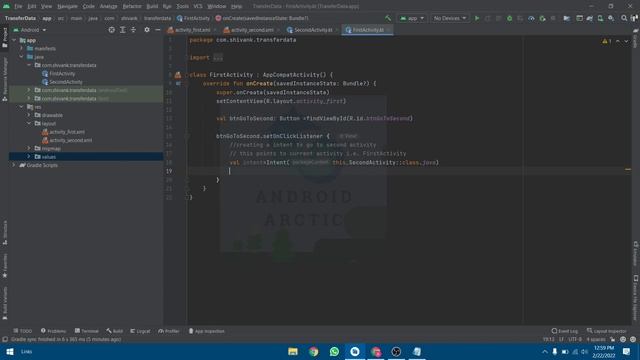The width and height of the screenshot is (640, 360).
Task: Open the Event Log panel
Action: coord(564,331)
